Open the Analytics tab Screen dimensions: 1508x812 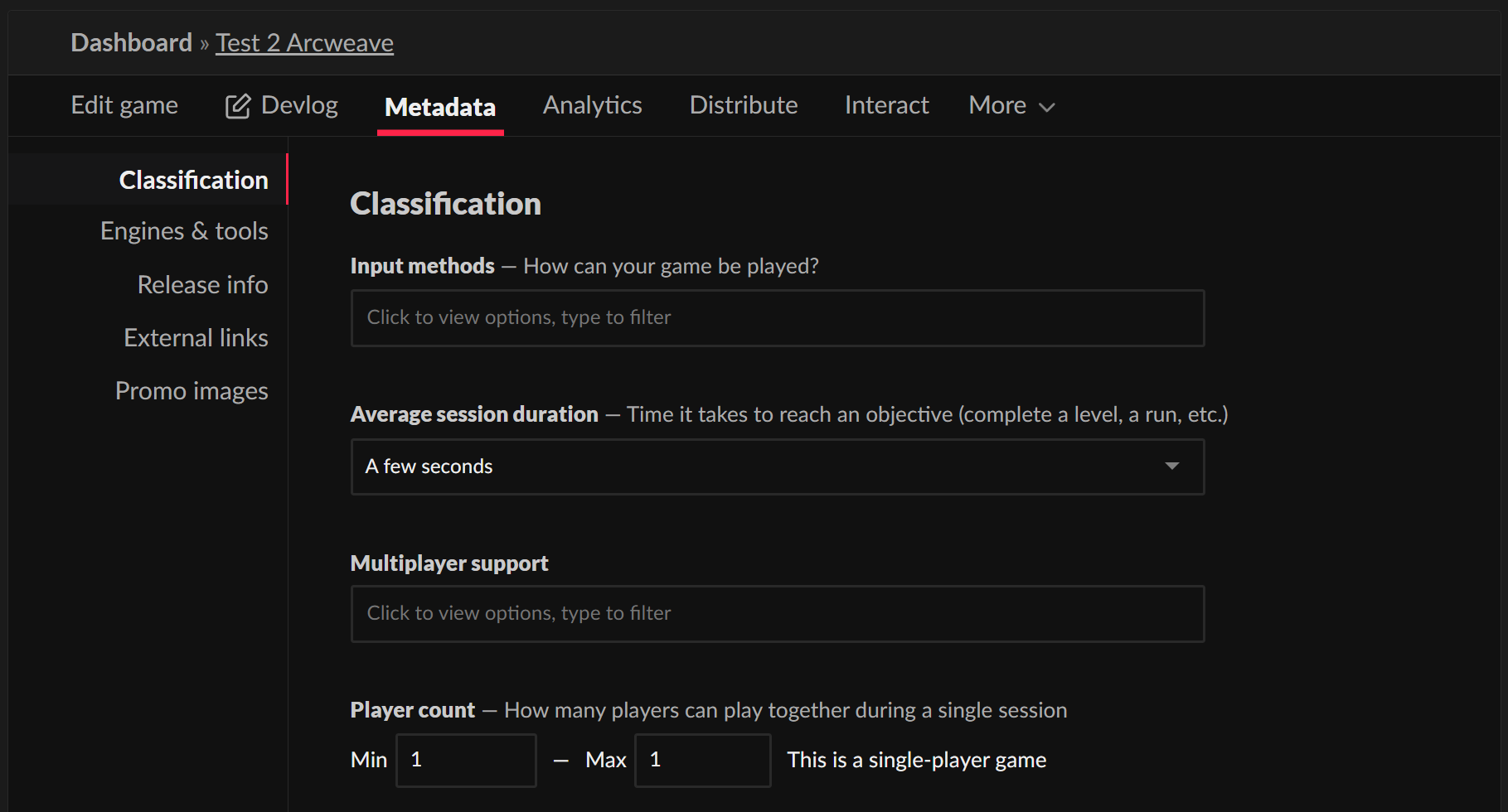point(592,105)
